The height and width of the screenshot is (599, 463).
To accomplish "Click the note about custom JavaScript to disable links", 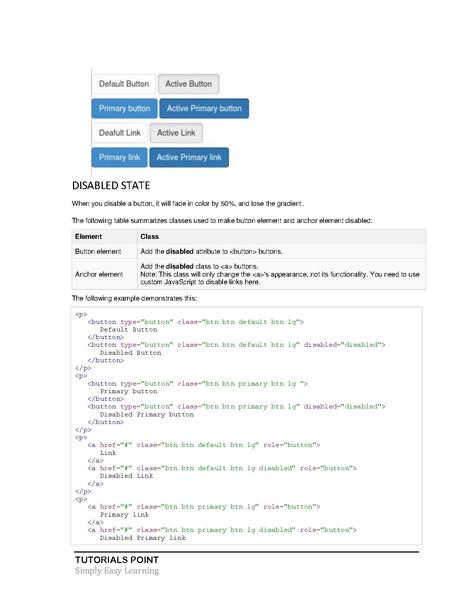I will (x=280, y=278).
